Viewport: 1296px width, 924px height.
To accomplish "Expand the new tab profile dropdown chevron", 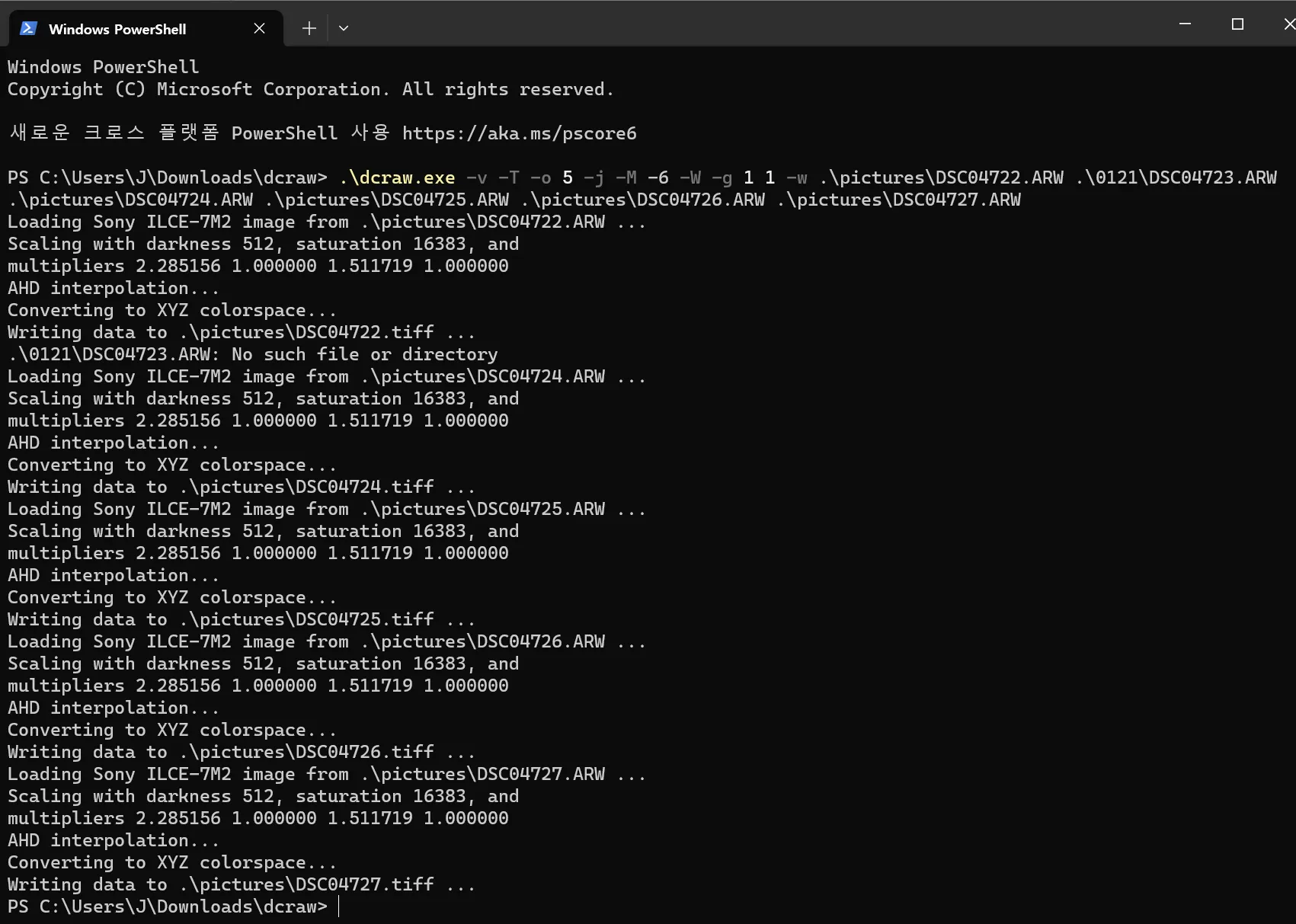I will (x=344, y=29).
